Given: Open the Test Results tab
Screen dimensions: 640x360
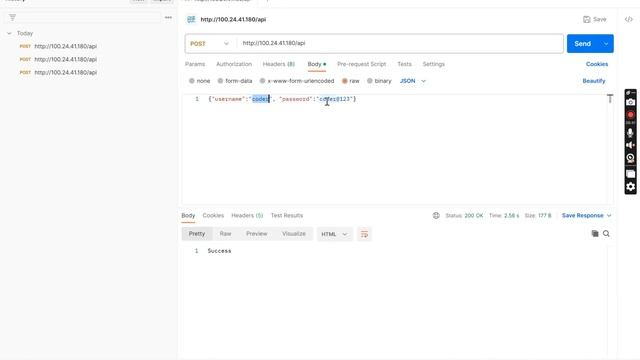Looking at the screenshot, I should click(x=287, y=216).
